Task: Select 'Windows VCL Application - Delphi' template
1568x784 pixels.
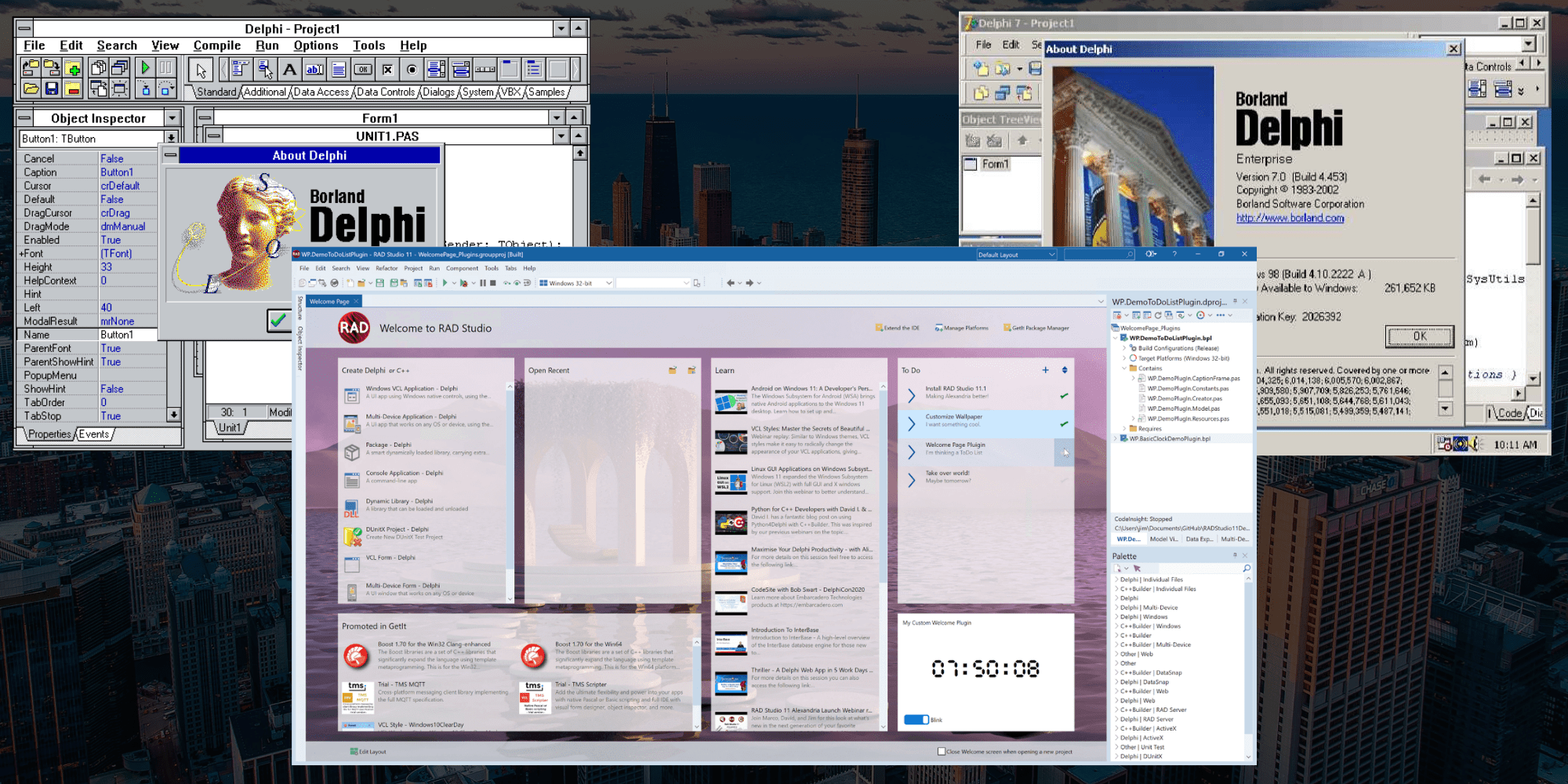Action: coord(423,392)
